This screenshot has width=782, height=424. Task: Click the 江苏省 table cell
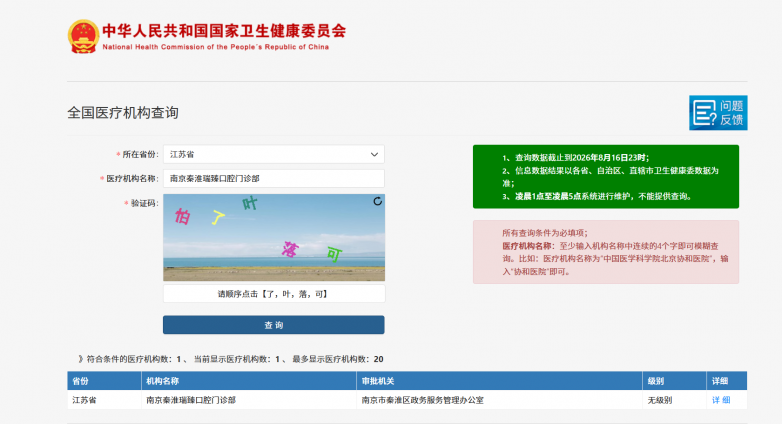pyautogui.click(x=104, y=400)
